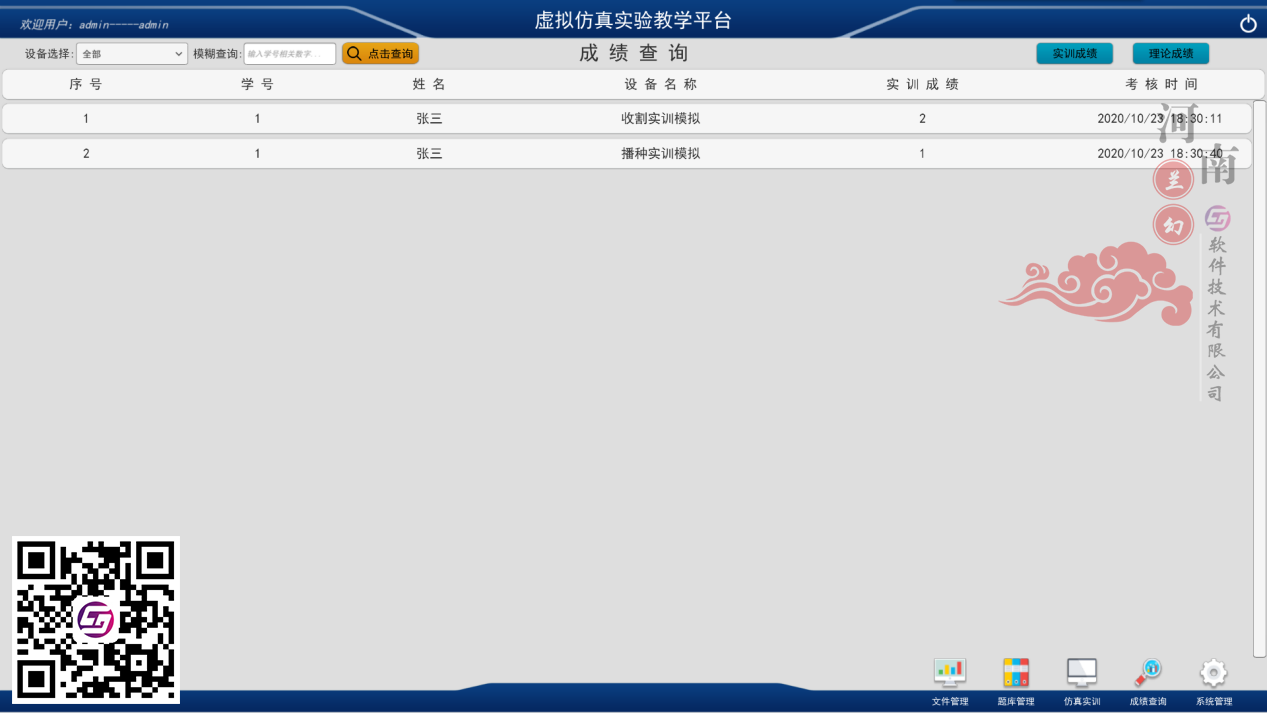The width and height of the screenshot is (1267, 713).
Task: Click the 虚拟仿真实验教学平台 title banner
Action: point(633,17)
